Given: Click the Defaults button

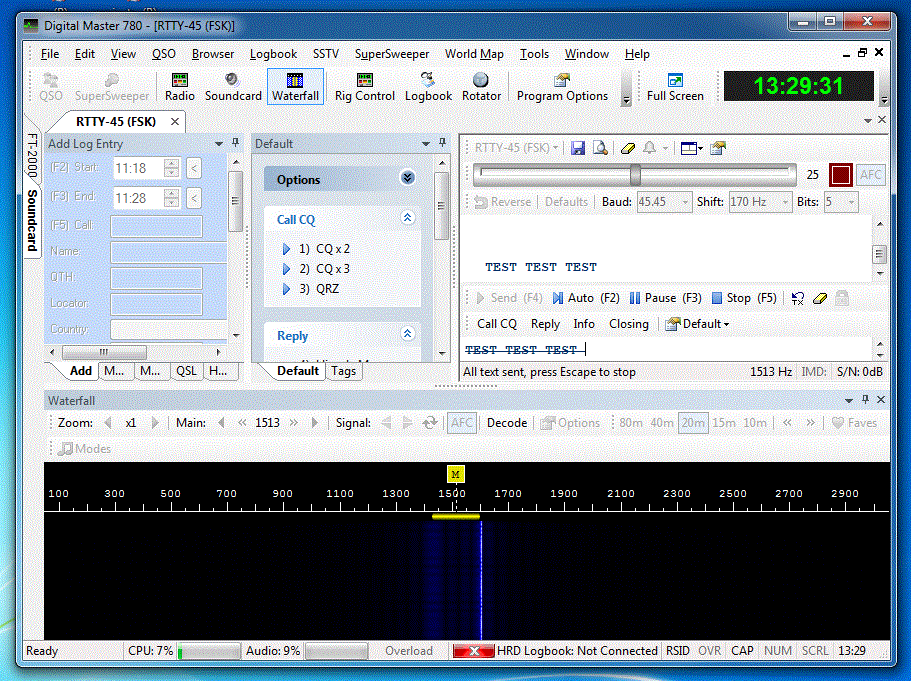Looking at the screenshot, I should coord(566,202).
